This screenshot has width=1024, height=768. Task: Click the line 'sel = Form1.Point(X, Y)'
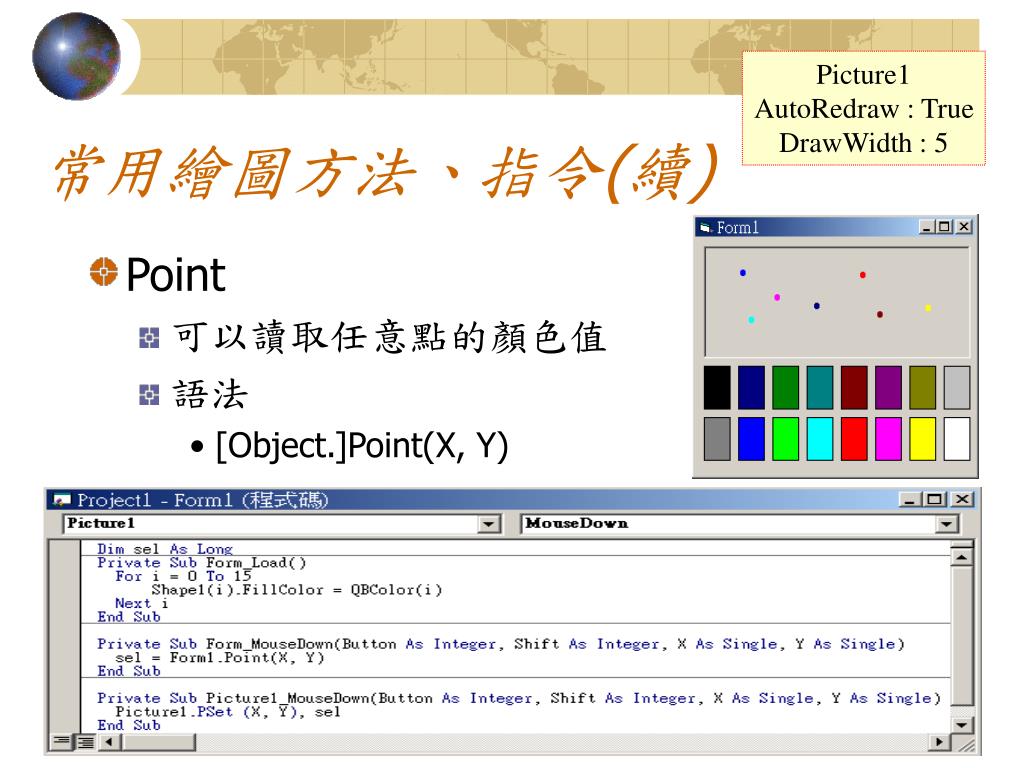pyautogui.click(x=219, y=657)
